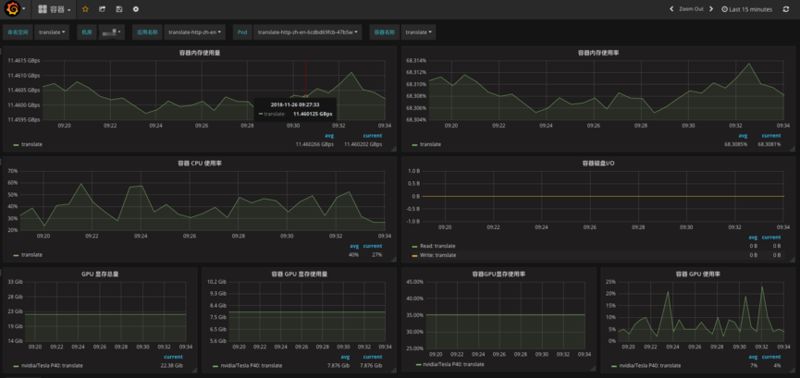Click the share dashboard icon
The image size is (800, 378).
click(102, 9)
